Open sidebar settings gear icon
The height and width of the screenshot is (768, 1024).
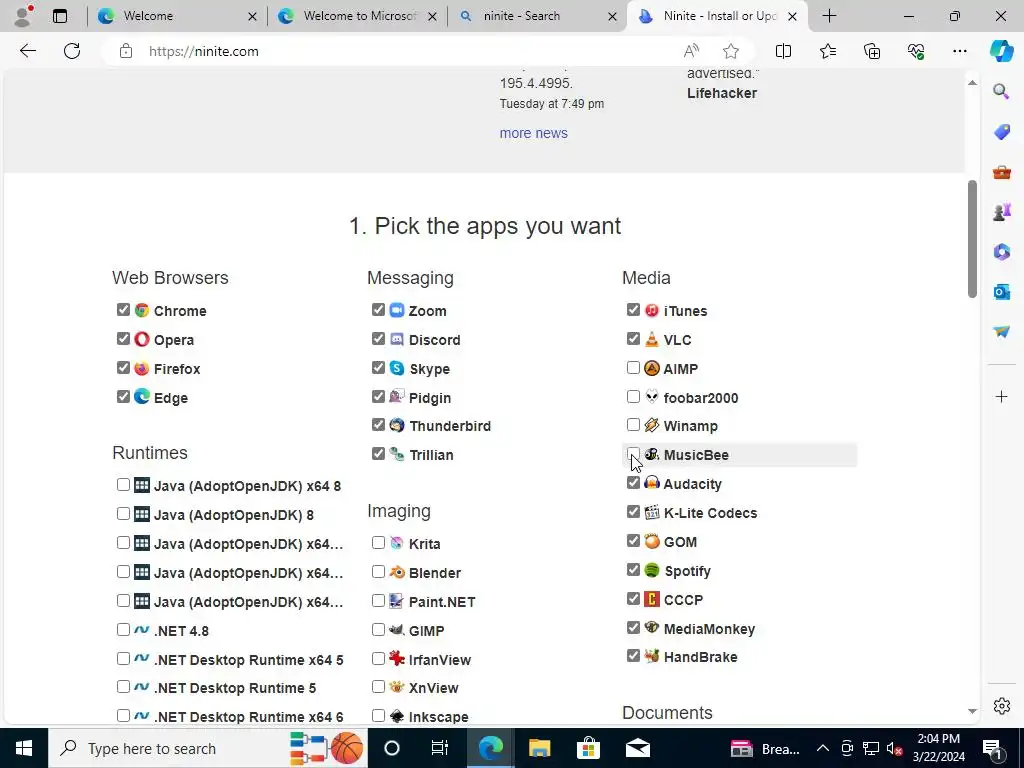tap(1001, 706)
